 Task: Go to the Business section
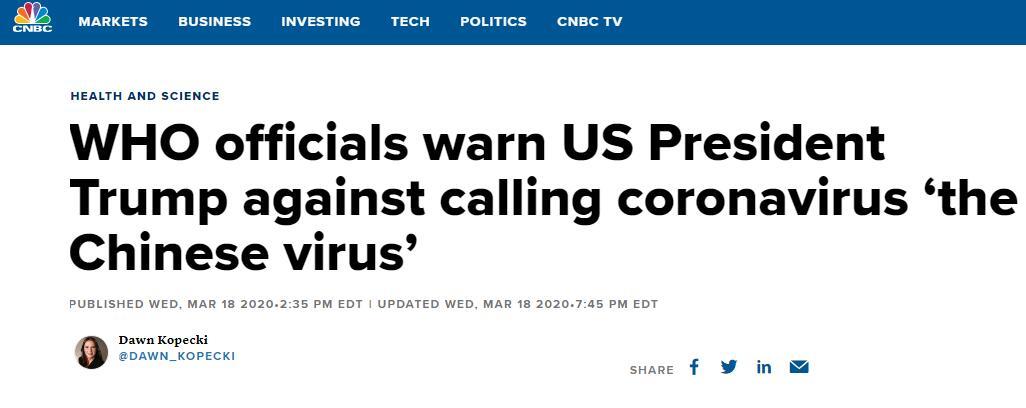click(214, 22)
